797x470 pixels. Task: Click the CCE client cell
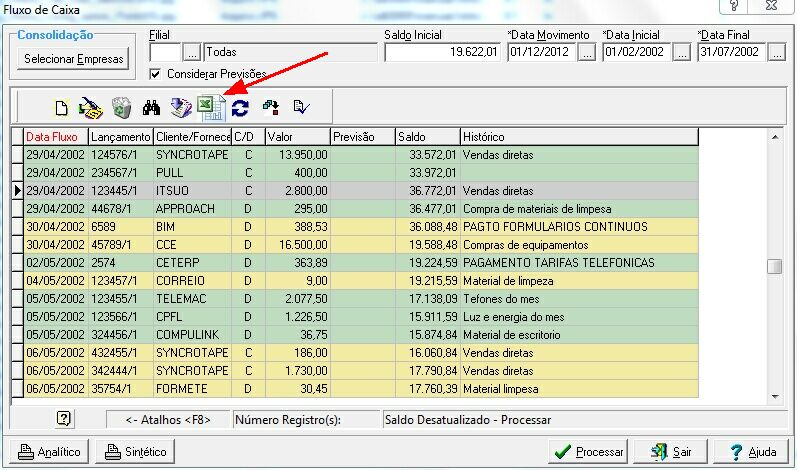point(193,245)
